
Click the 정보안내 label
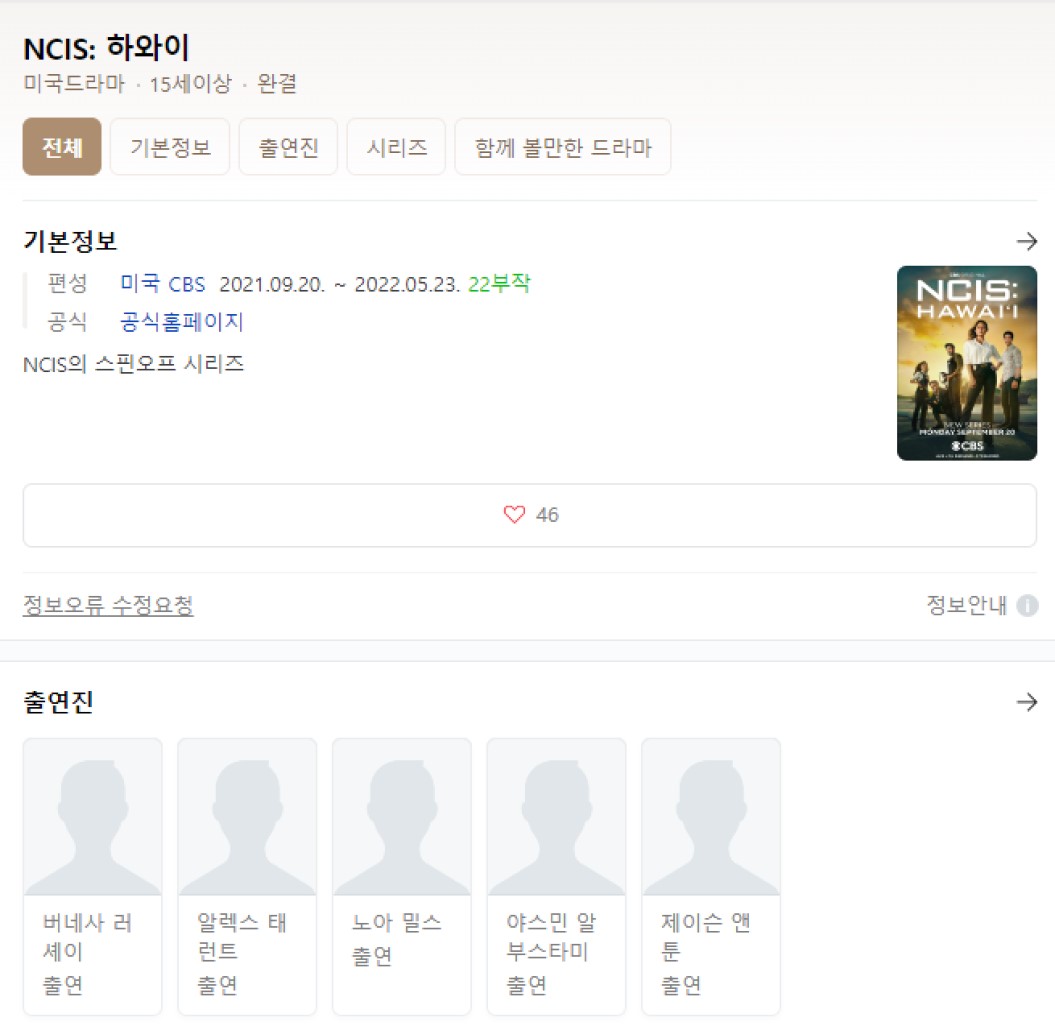tap(967, 606)
